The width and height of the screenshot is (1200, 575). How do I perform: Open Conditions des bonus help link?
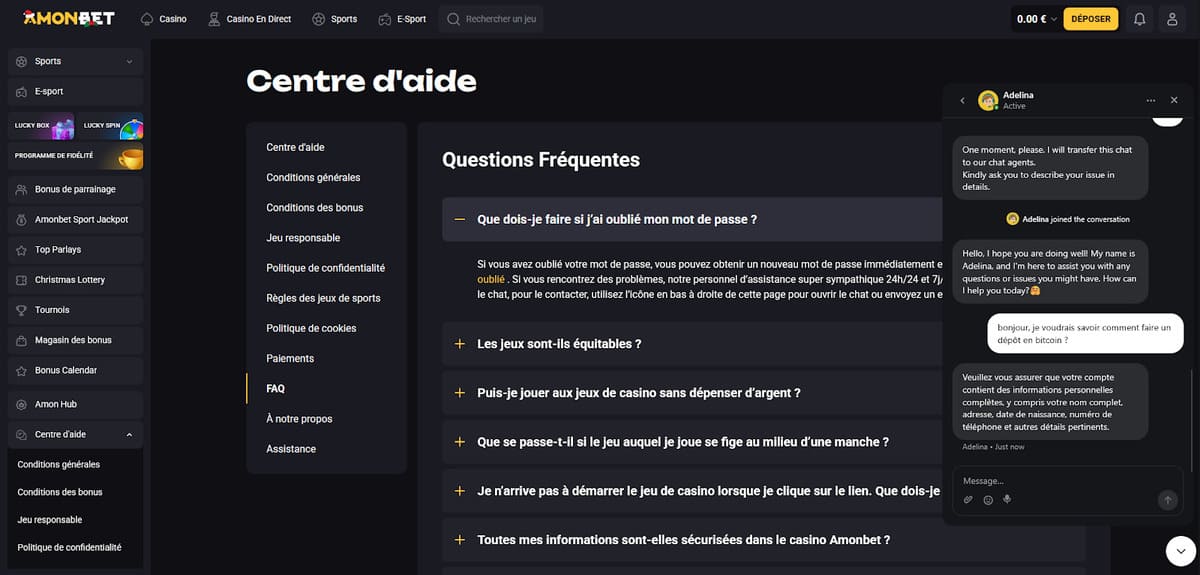pos(315,208)
